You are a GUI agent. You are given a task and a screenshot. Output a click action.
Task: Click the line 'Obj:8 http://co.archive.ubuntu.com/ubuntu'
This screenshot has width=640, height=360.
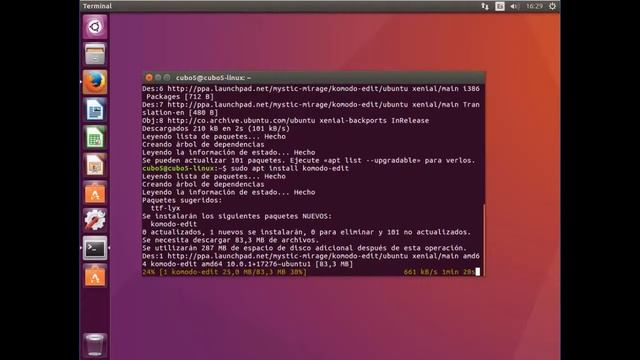(285, 120)
